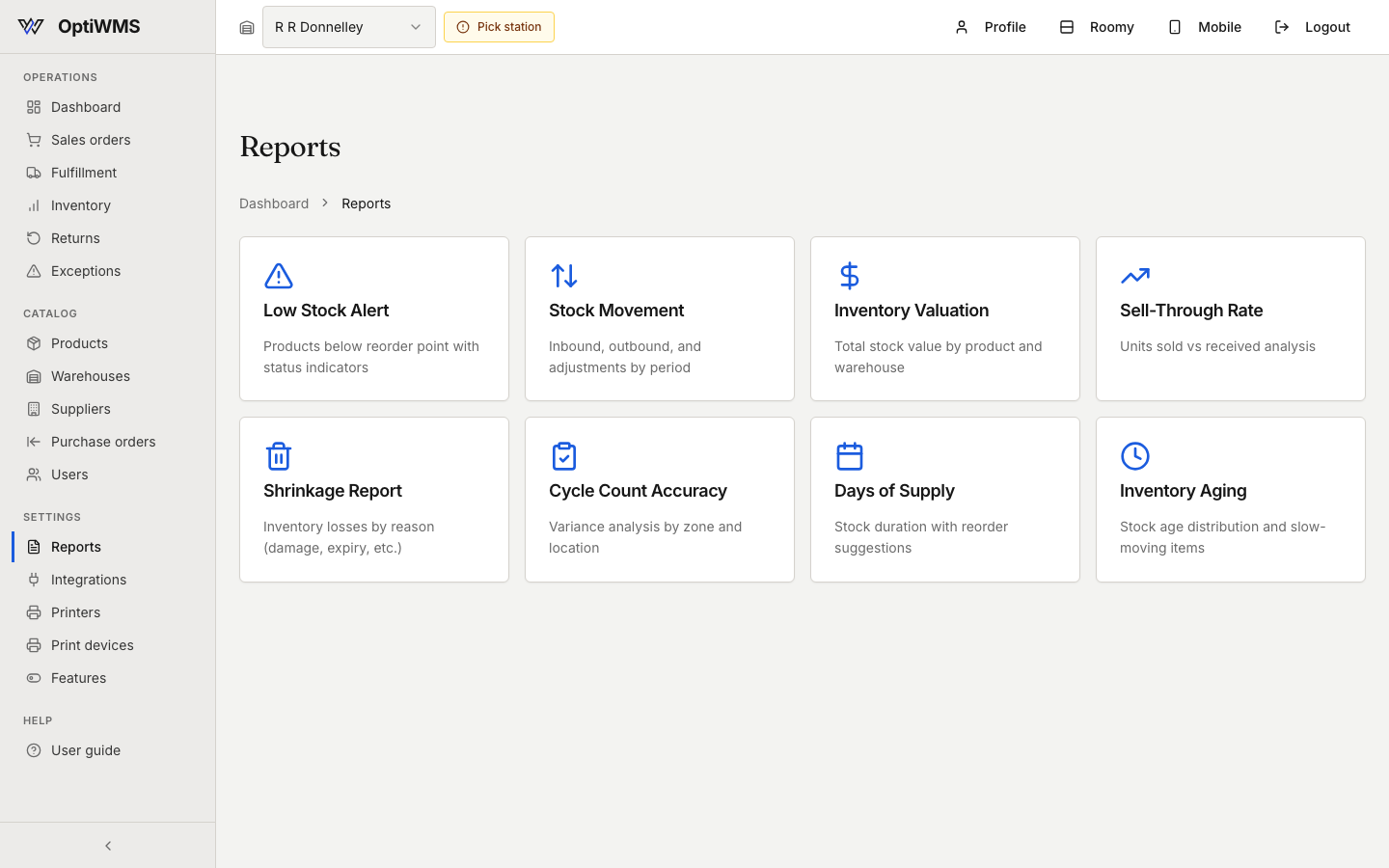Click the Warehouses building icon in sidebar

34,376
